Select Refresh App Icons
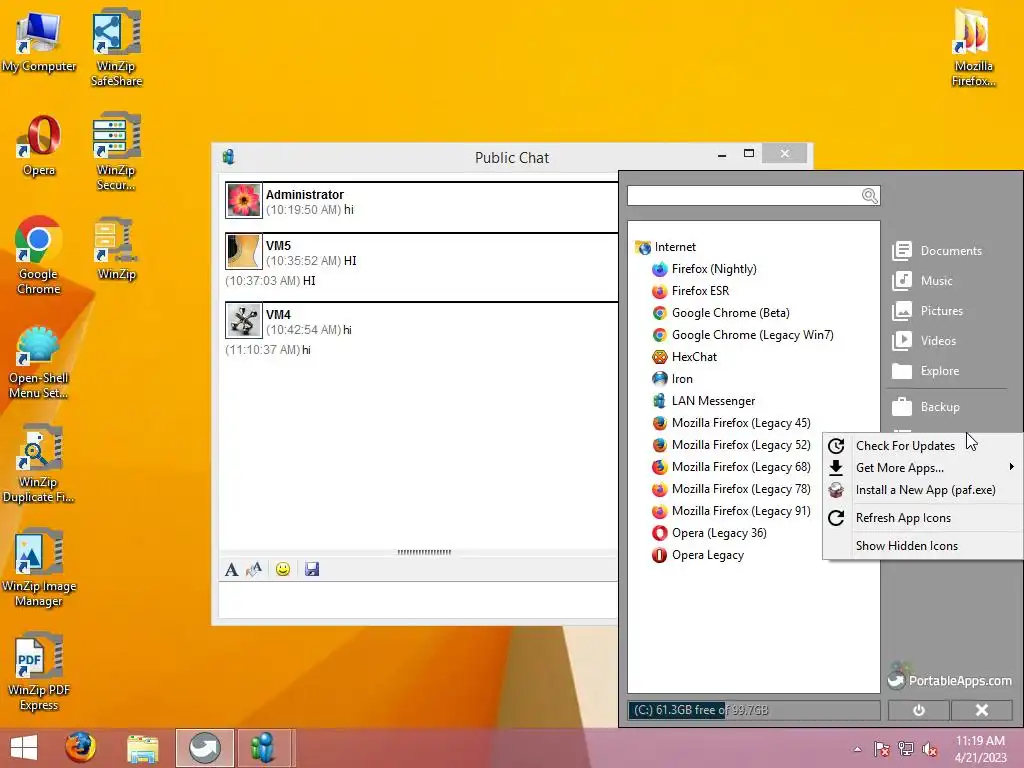Image resolution: width=1024 pixels, height=768 pixels. click(x=922, y=518)
